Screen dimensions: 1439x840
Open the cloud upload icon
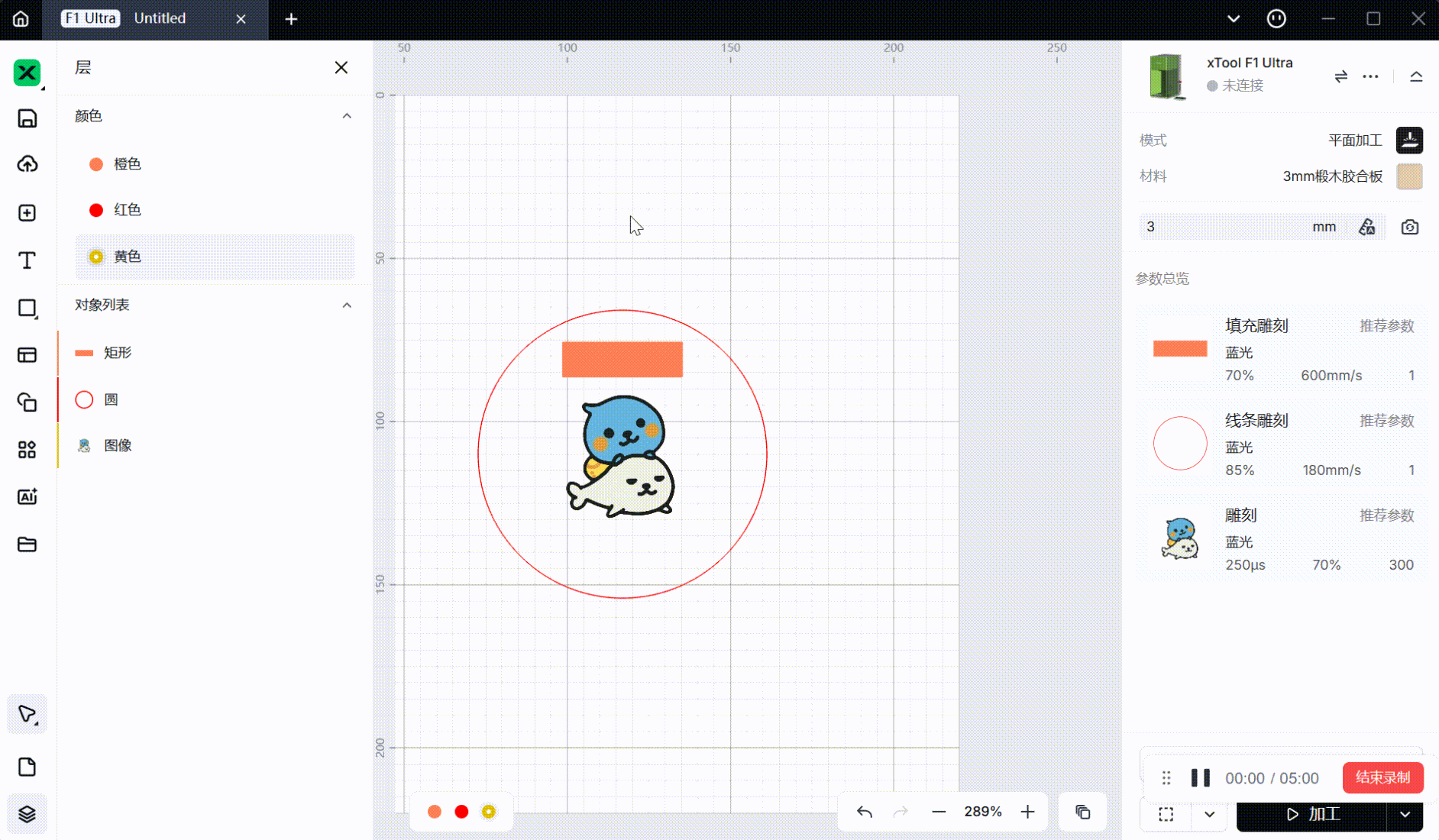pyautogui.click(x=27, y=164)
